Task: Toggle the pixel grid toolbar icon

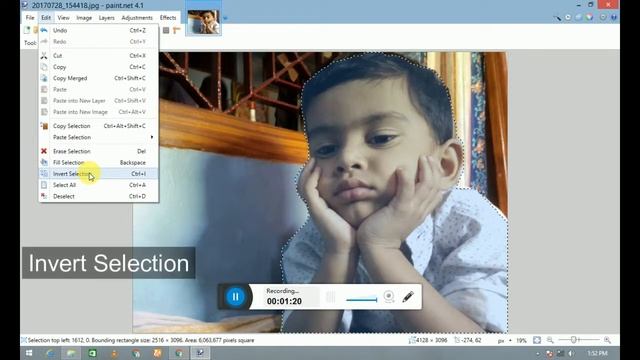Action: [166, 30]
